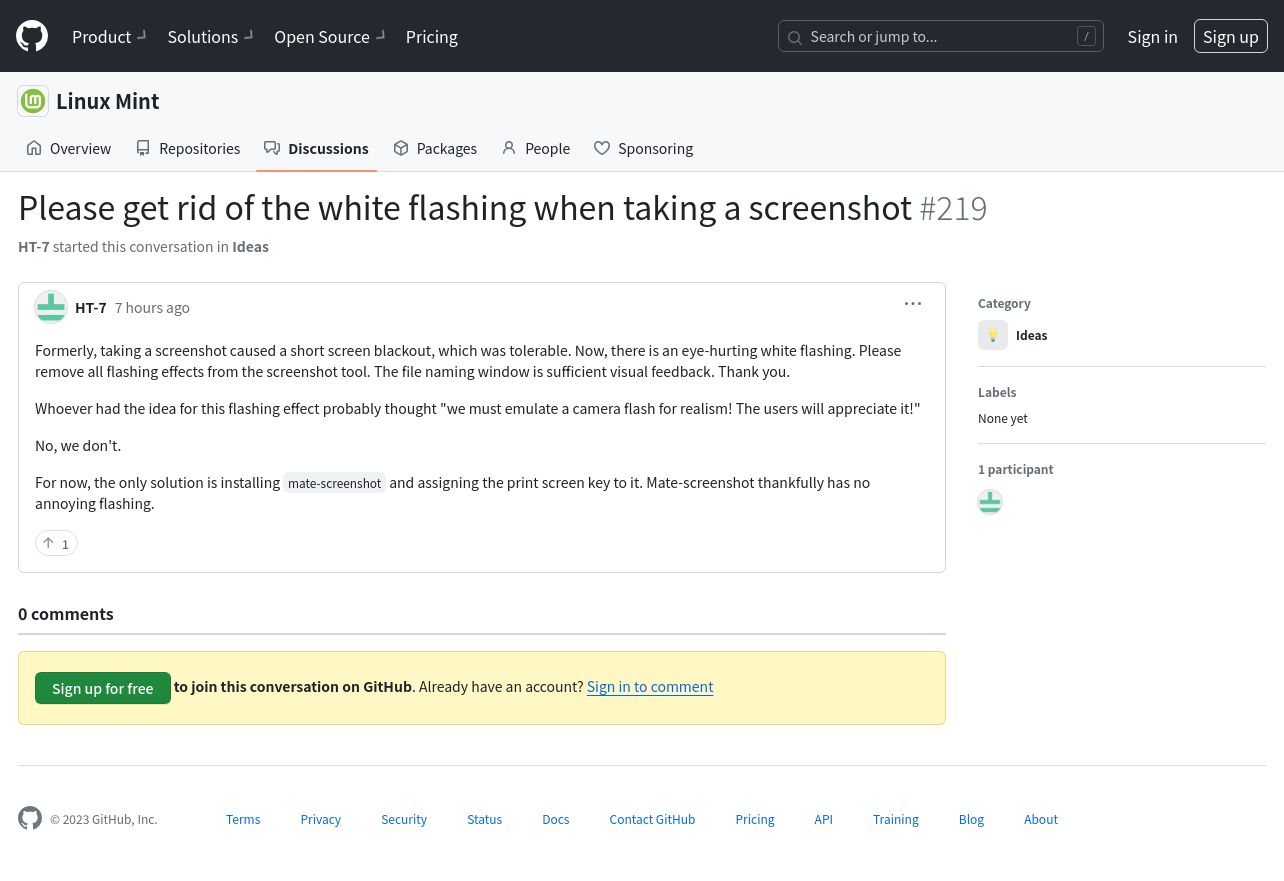The image size is (1284, 881).
Task: Open the API footer link
Action: coord(823,819)
